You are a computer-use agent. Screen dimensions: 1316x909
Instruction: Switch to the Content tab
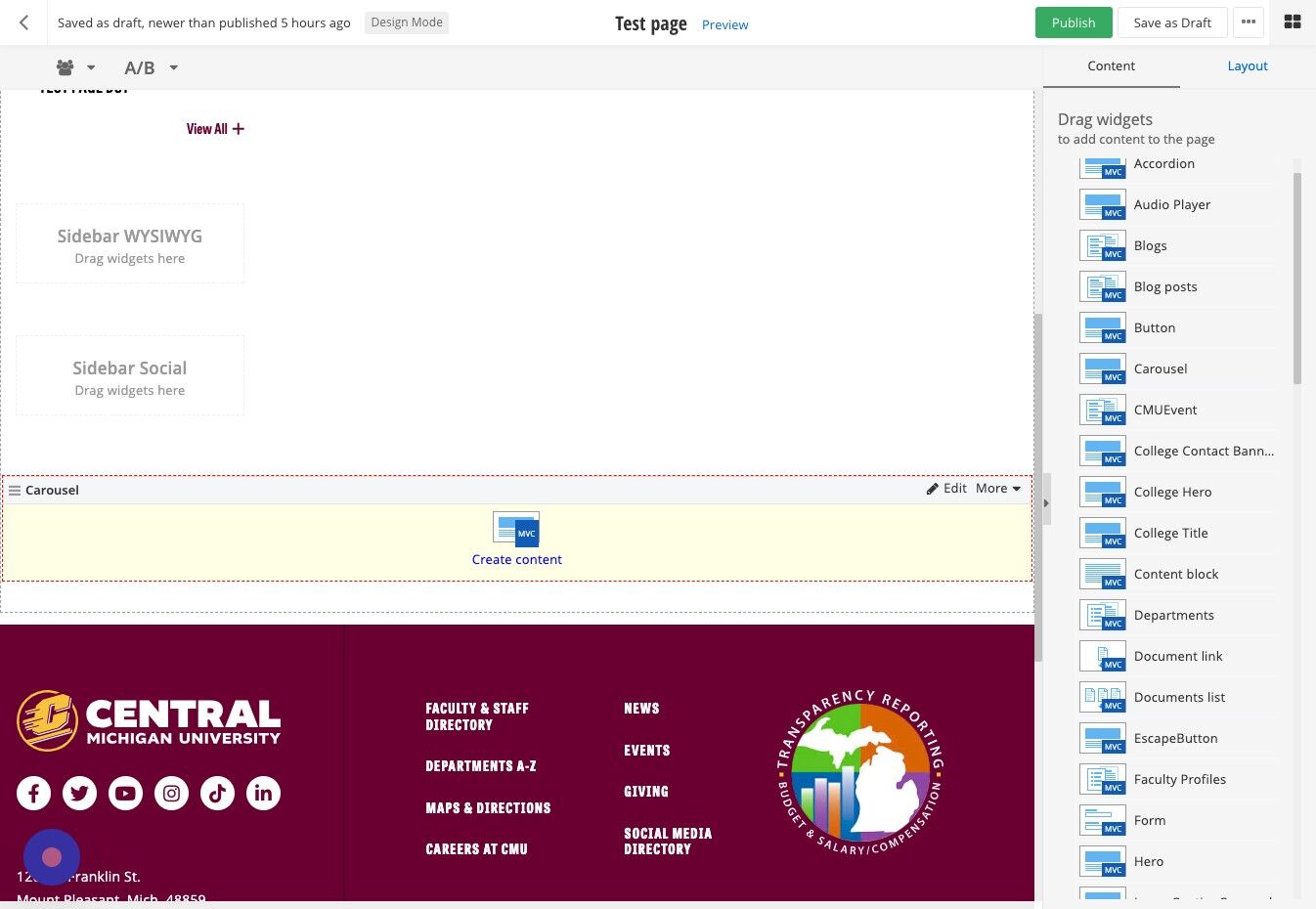1111,66
